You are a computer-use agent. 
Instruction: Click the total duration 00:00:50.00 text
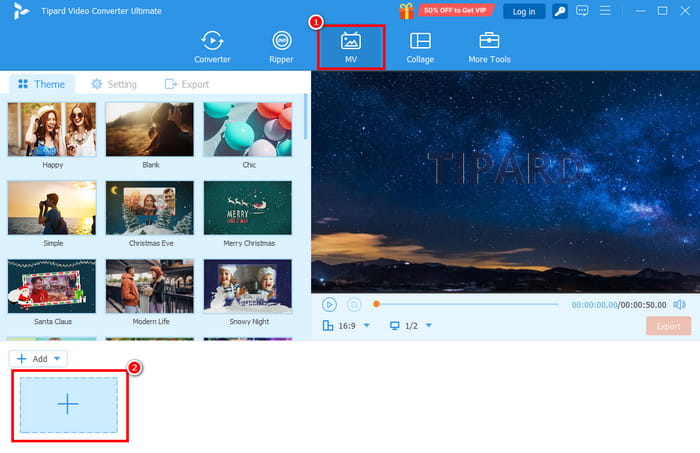(643, 305)
